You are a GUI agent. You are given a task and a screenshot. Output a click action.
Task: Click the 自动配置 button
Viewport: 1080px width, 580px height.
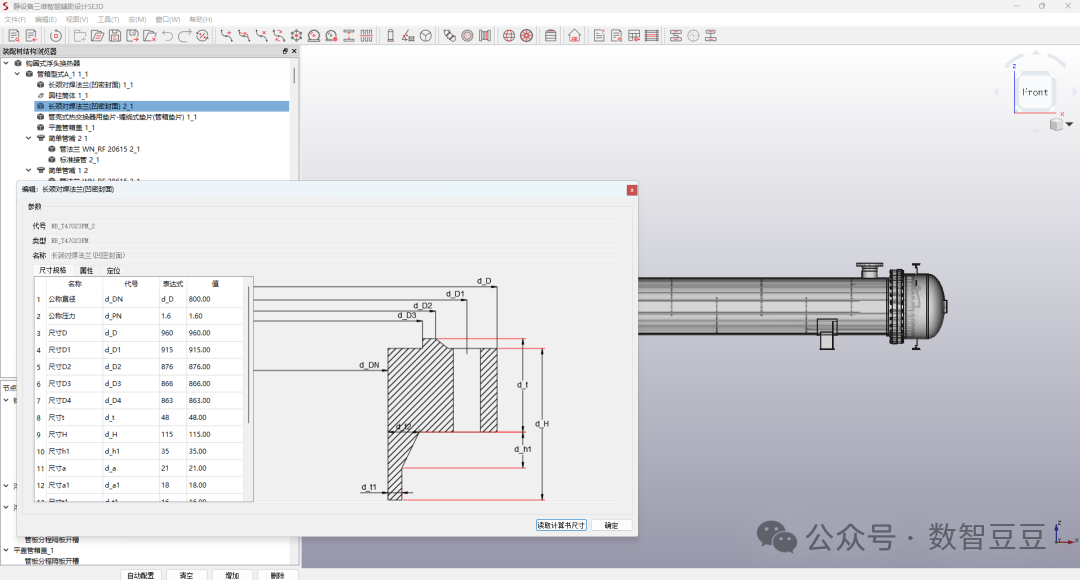click(141, 575)
